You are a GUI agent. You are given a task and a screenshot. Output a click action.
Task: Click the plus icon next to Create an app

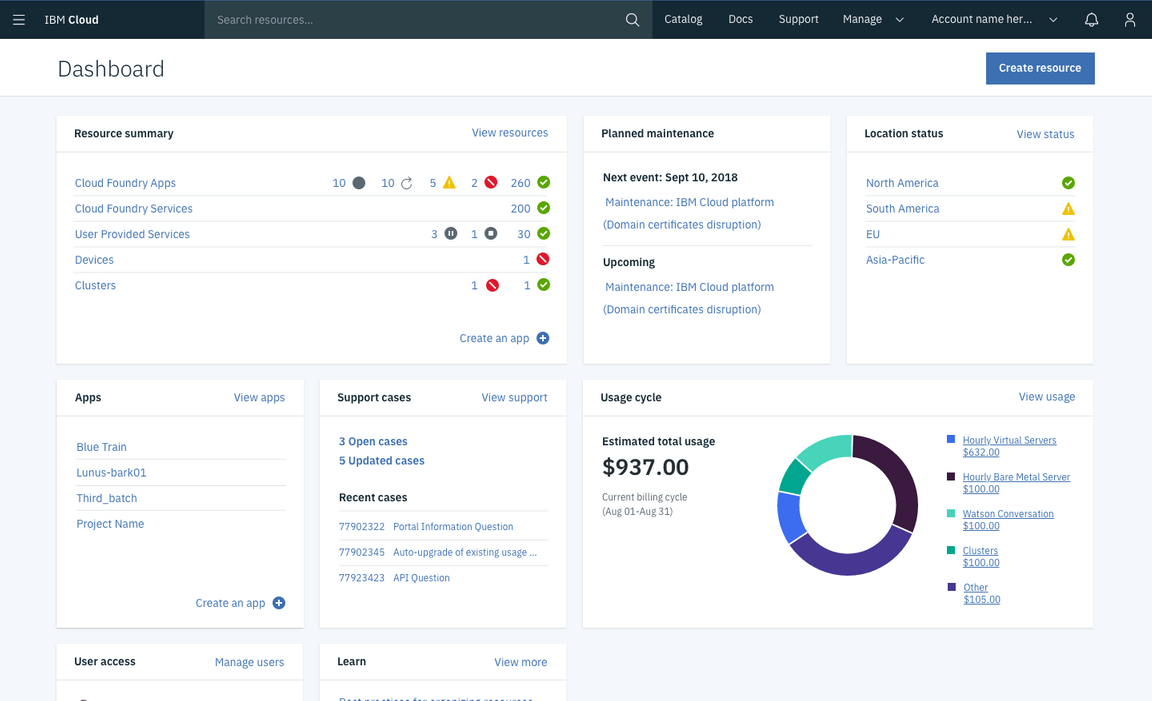[542, 338]
